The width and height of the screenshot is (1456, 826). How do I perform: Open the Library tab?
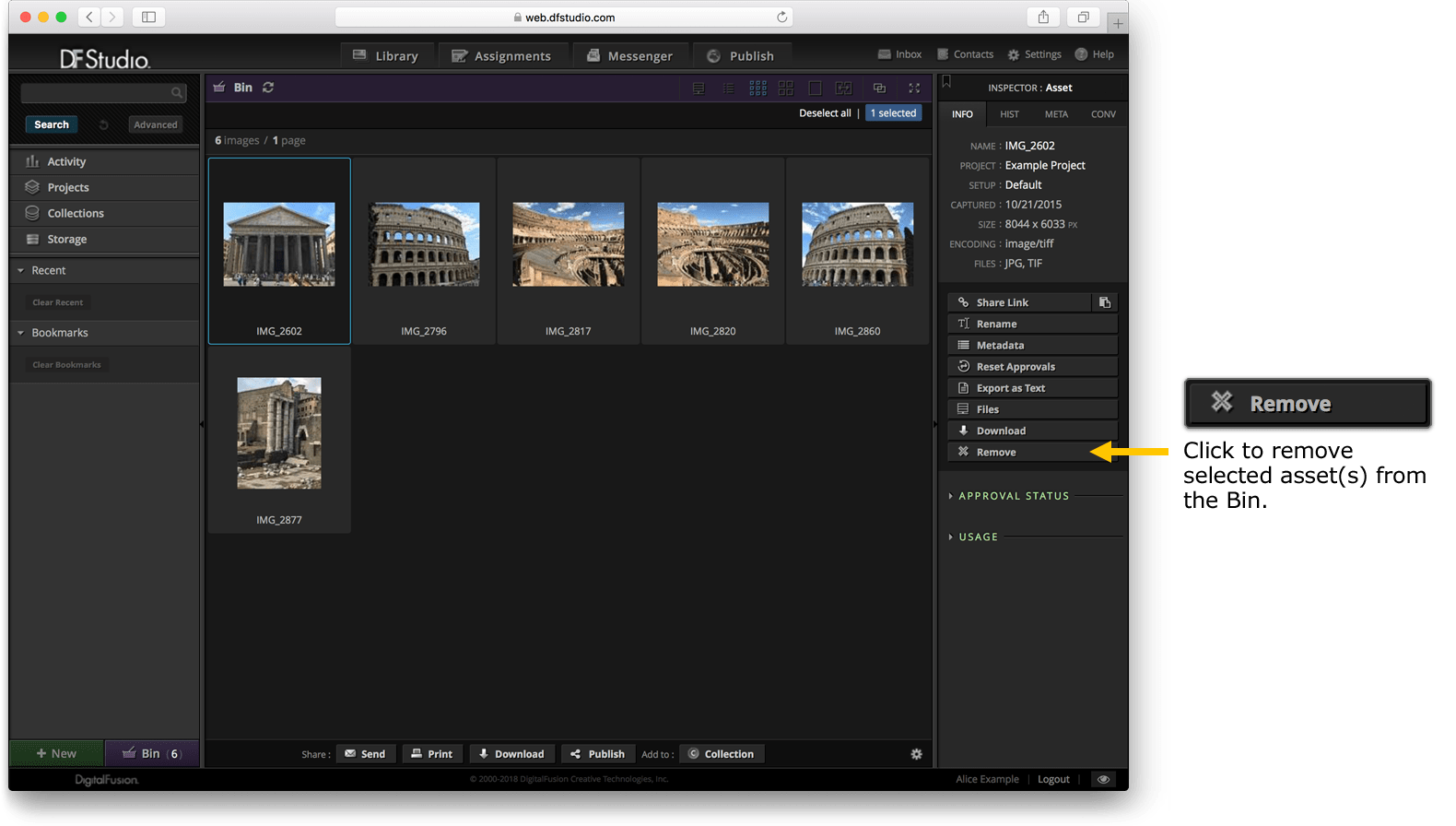[385, 55]
